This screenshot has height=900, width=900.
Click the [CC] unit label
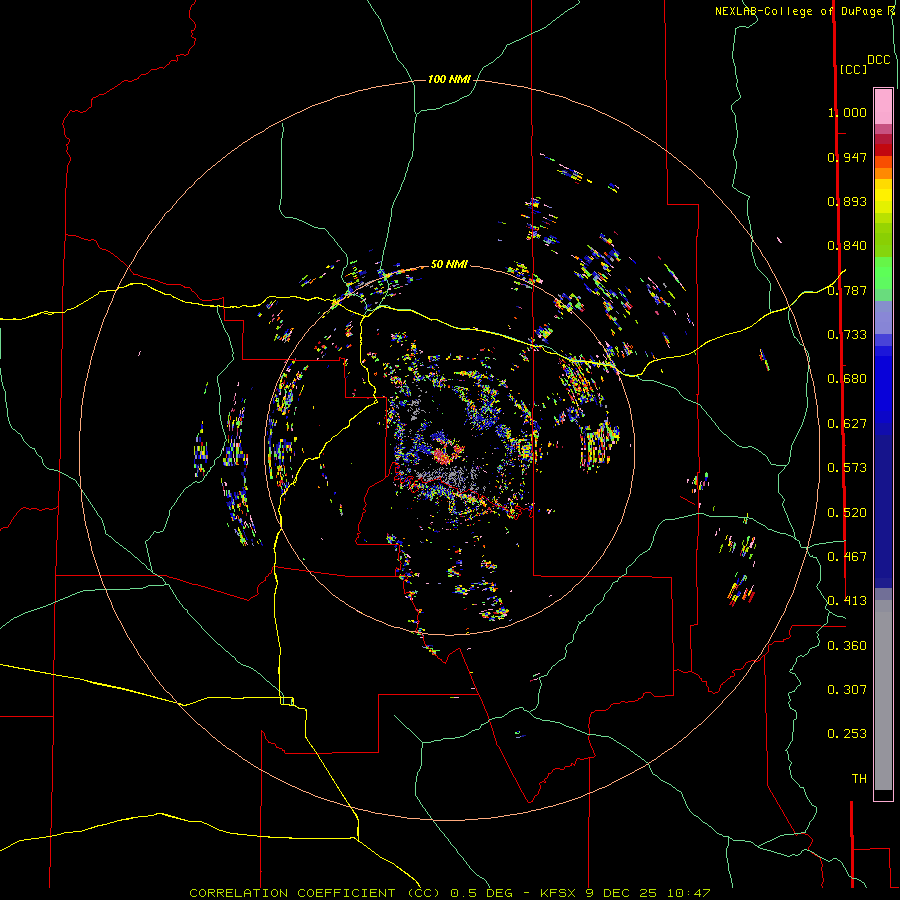pyautogui.click(x=853, y=69)
